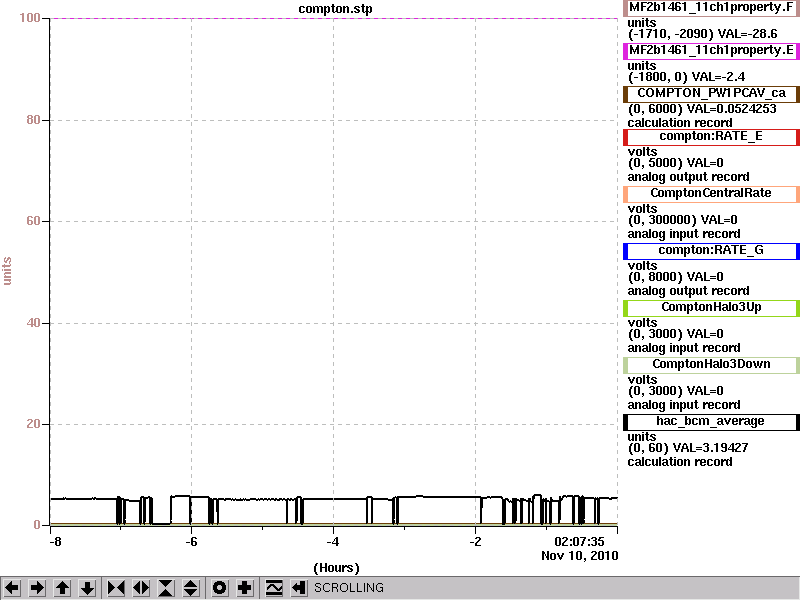Click the 80 tick on the y-axis
The height and width of the screenshot is (600, 800).
(x=33, y=120)
